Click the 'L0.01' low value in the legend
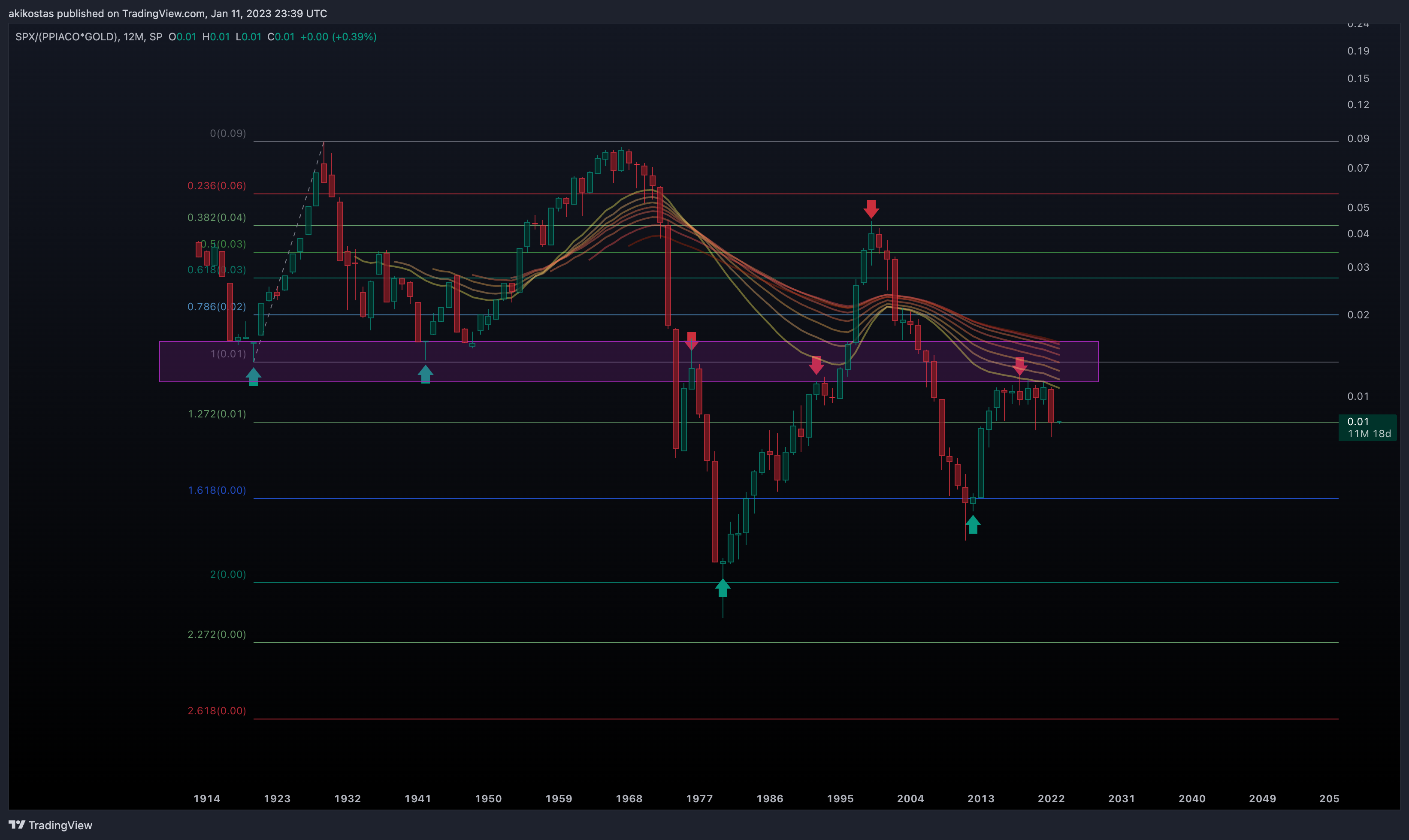The width and height of the screenshot is (1409, 840). tap(248, 37)
